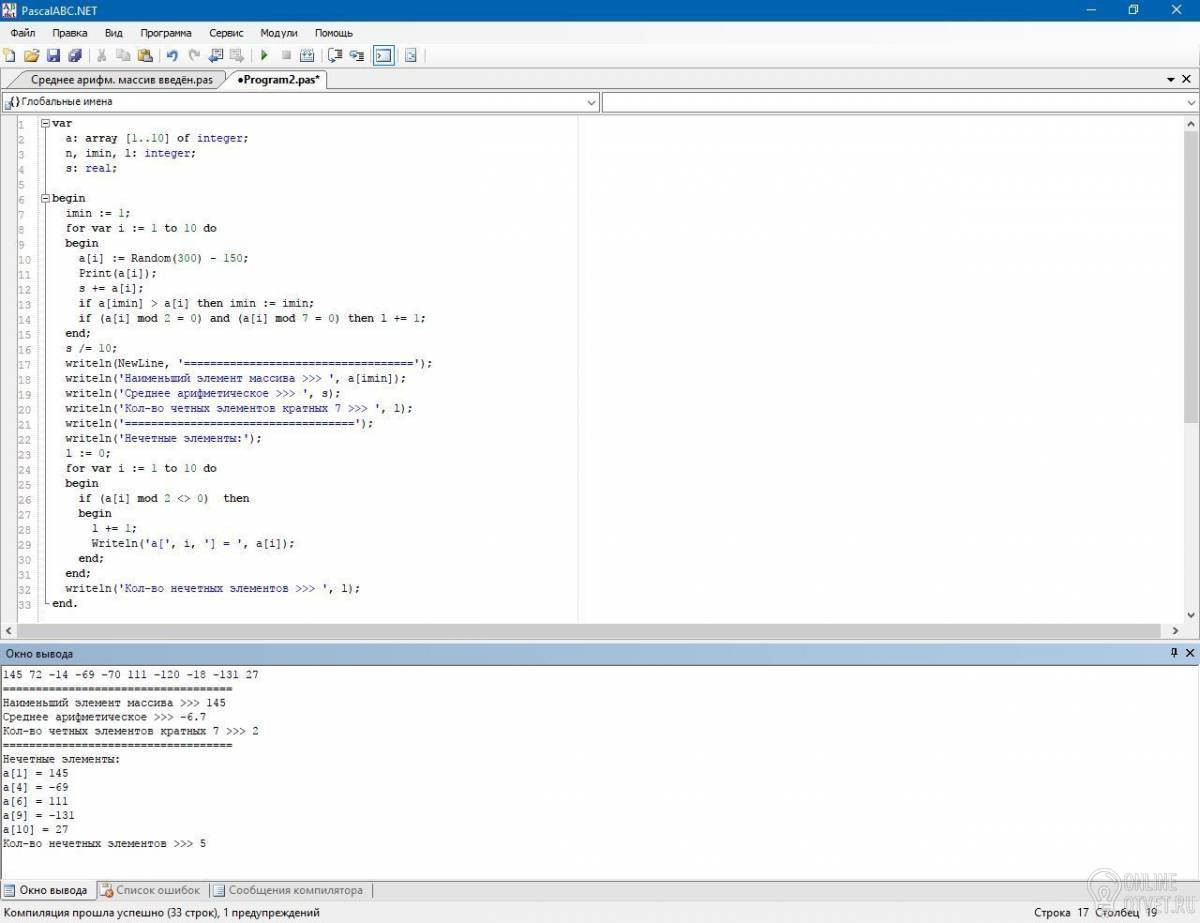Click the Save All toolbar icon
Screen dimensions: 1200x923
click(74, 56)
